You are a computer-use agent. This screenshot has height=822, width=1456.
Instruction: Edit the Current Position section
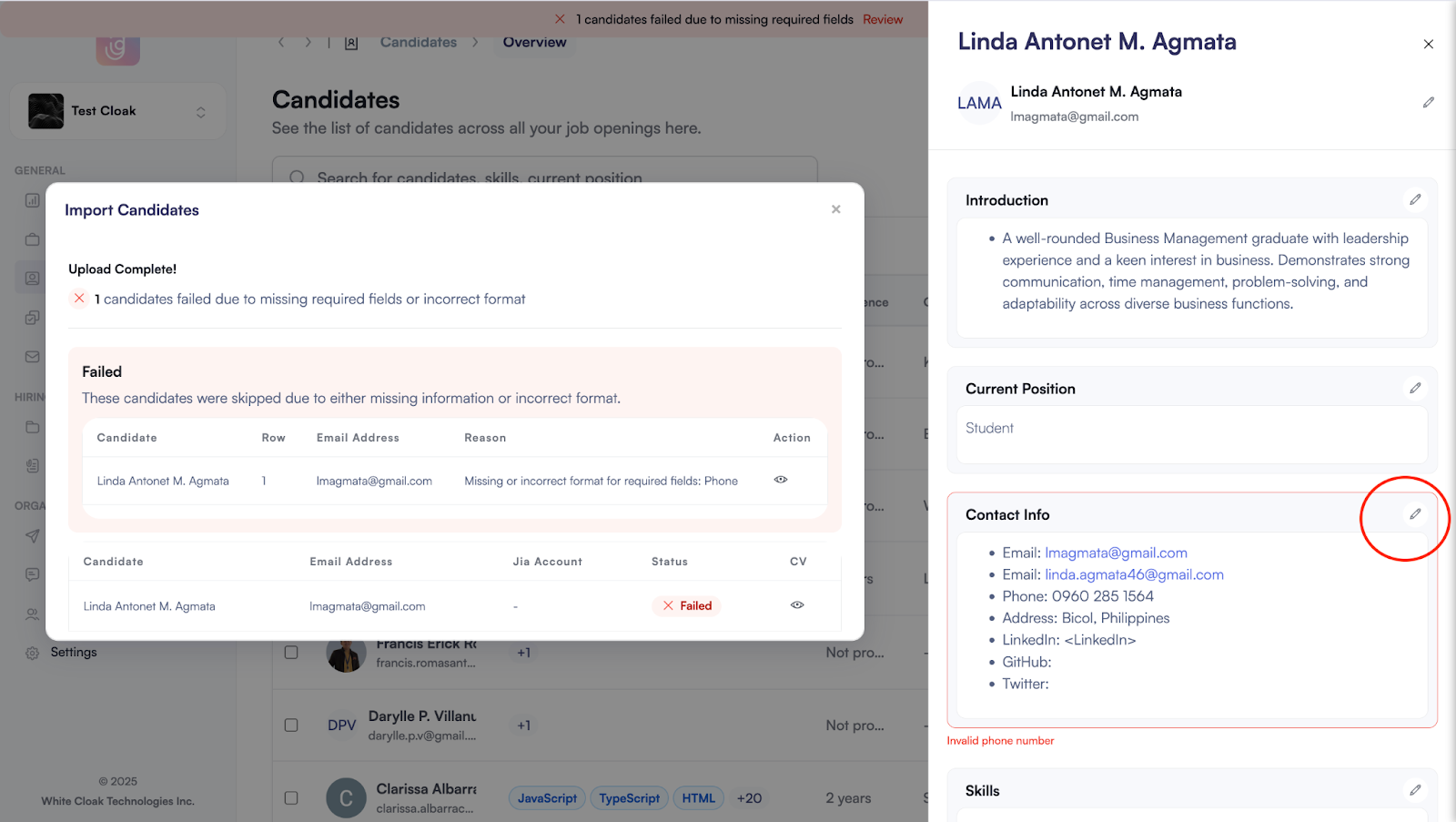pos(1415,388)
